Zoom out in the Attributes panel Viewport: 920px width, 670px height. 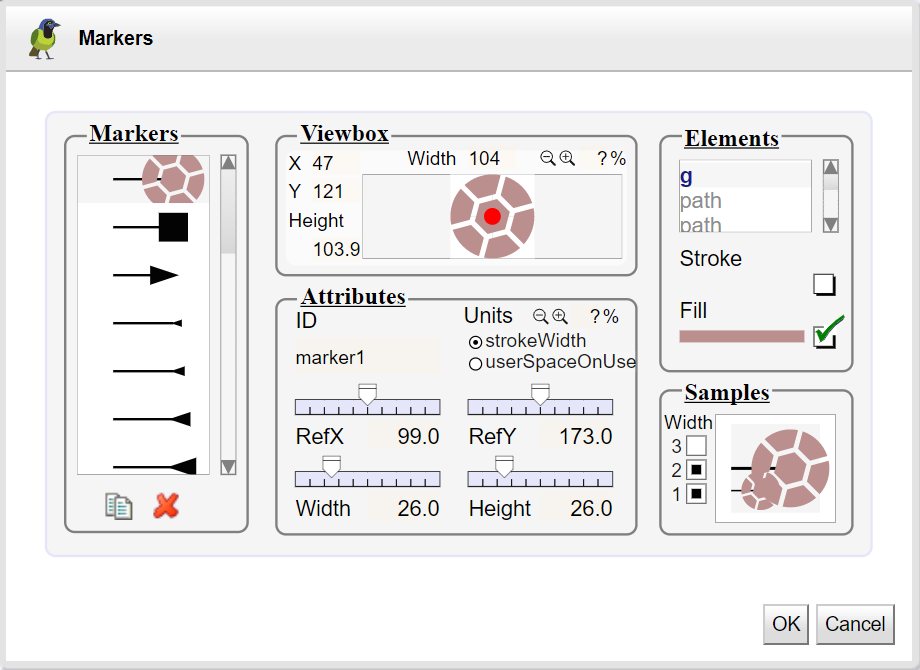[x=540, y=317]
